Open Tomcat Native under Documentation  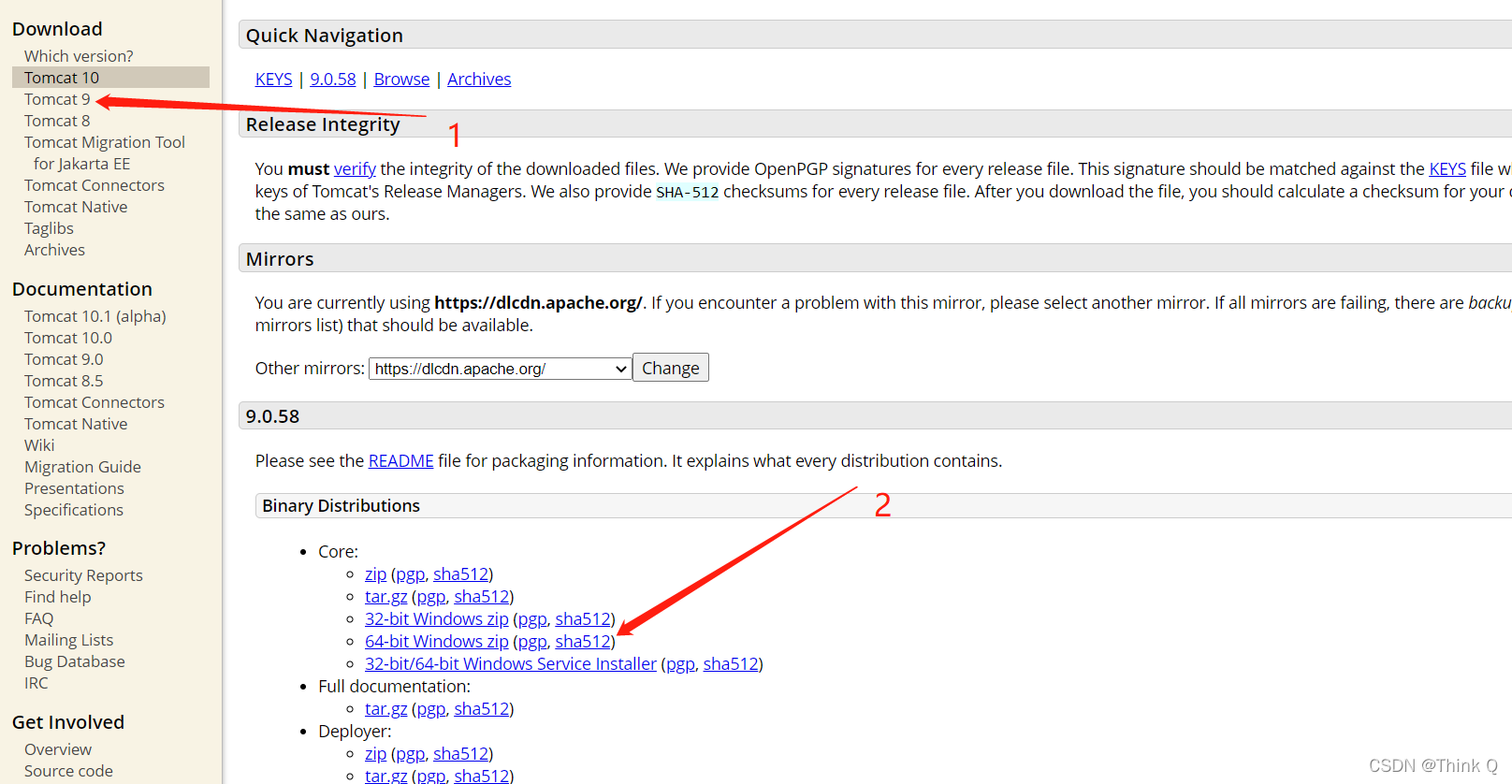pyautogui.click(x=76, y=424)
